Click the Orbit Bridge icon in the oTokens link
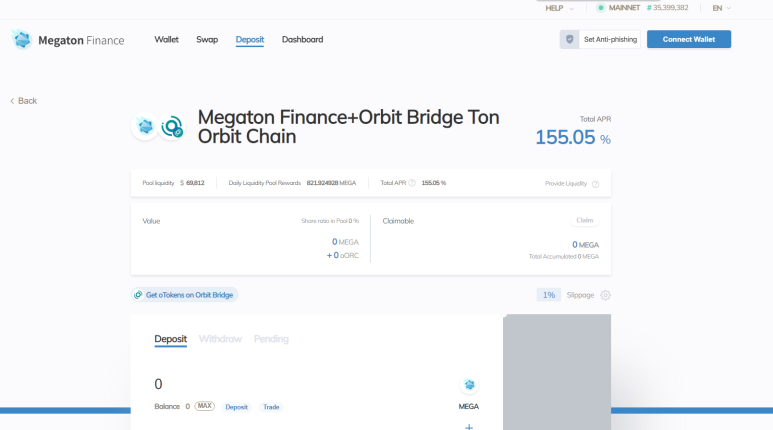 click(138, 295)
